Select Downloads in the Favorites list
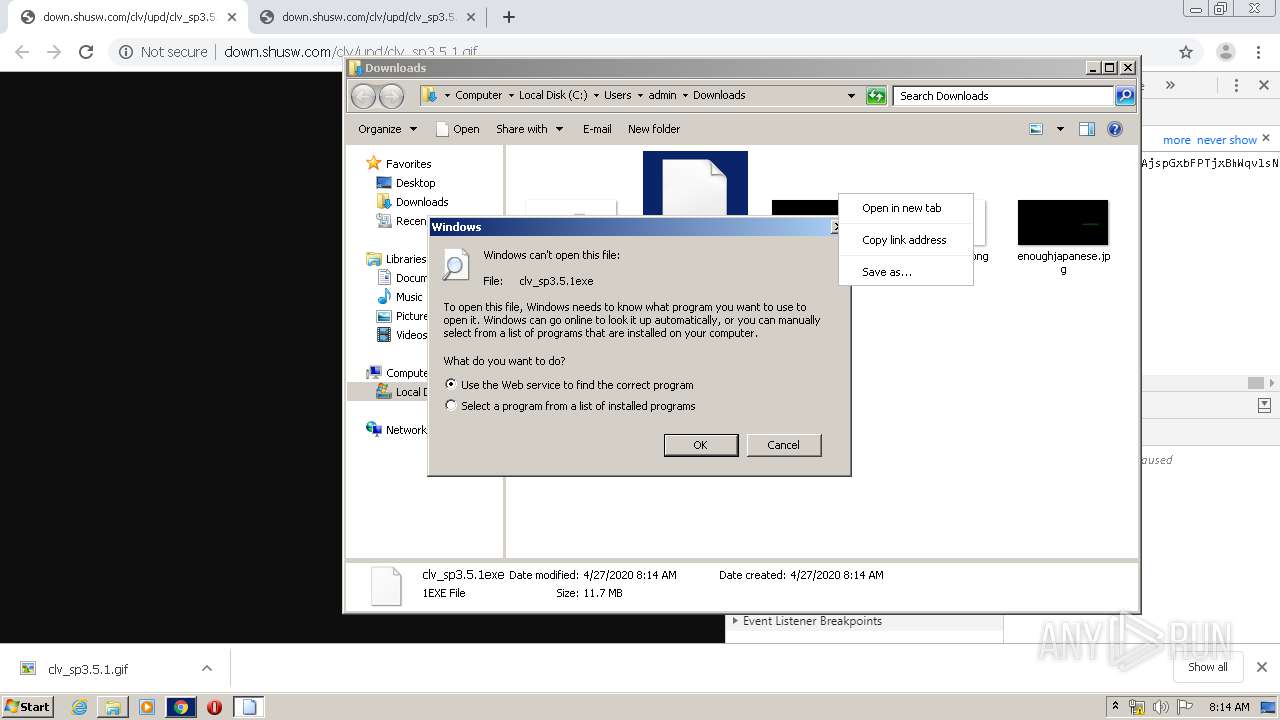Viewport: 1280px width, 720px height. click(422, 202)
